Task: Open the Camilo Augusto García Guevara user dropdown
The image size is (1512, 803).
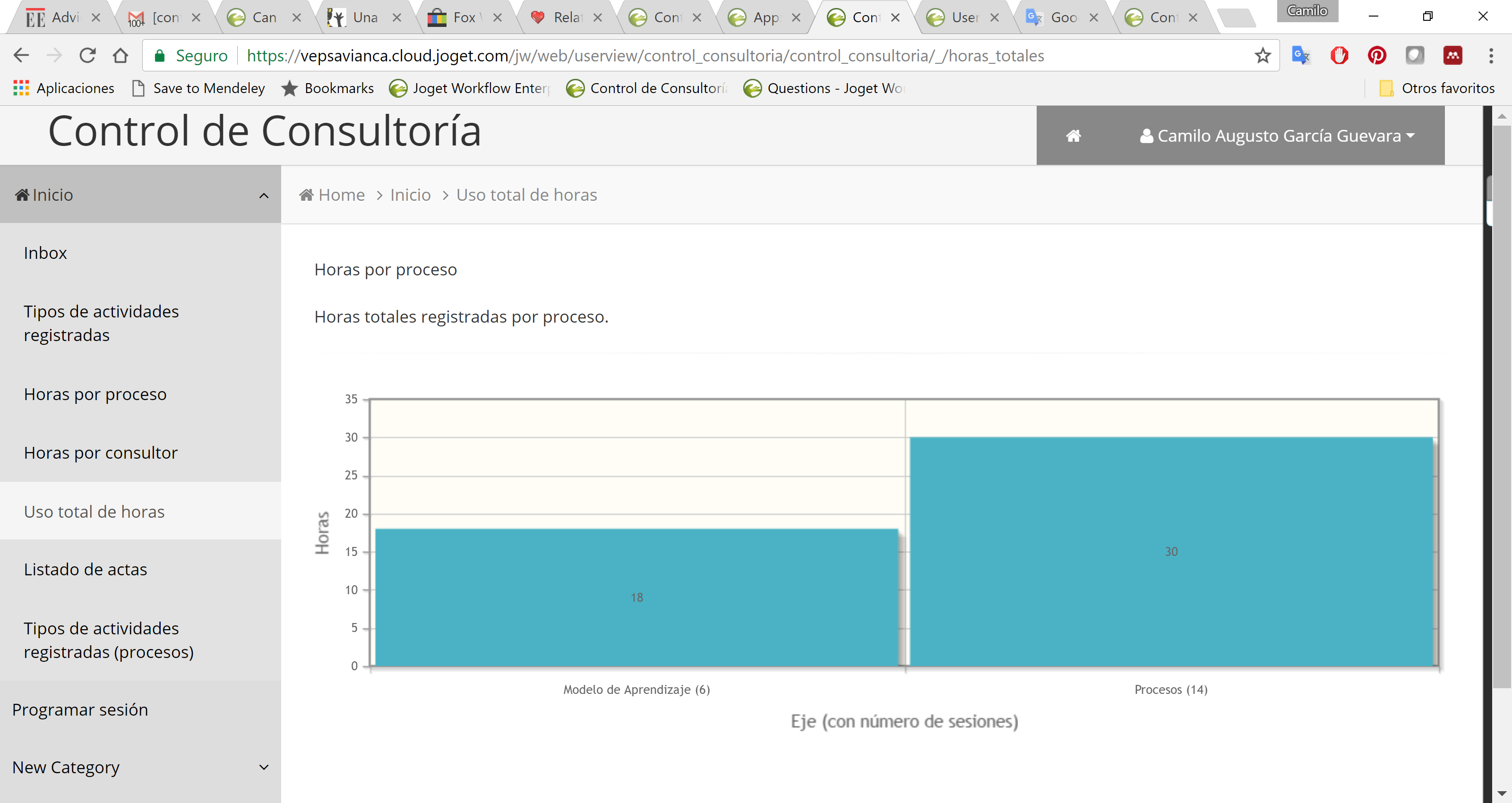Action: (1277, 136)
